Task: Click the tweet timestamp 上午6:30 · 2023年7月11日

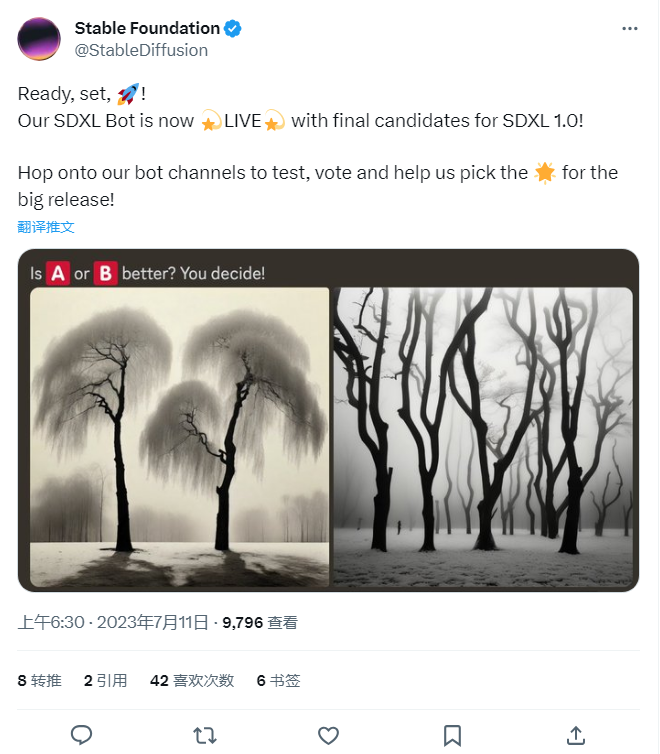Action: [x=115, y=622]
